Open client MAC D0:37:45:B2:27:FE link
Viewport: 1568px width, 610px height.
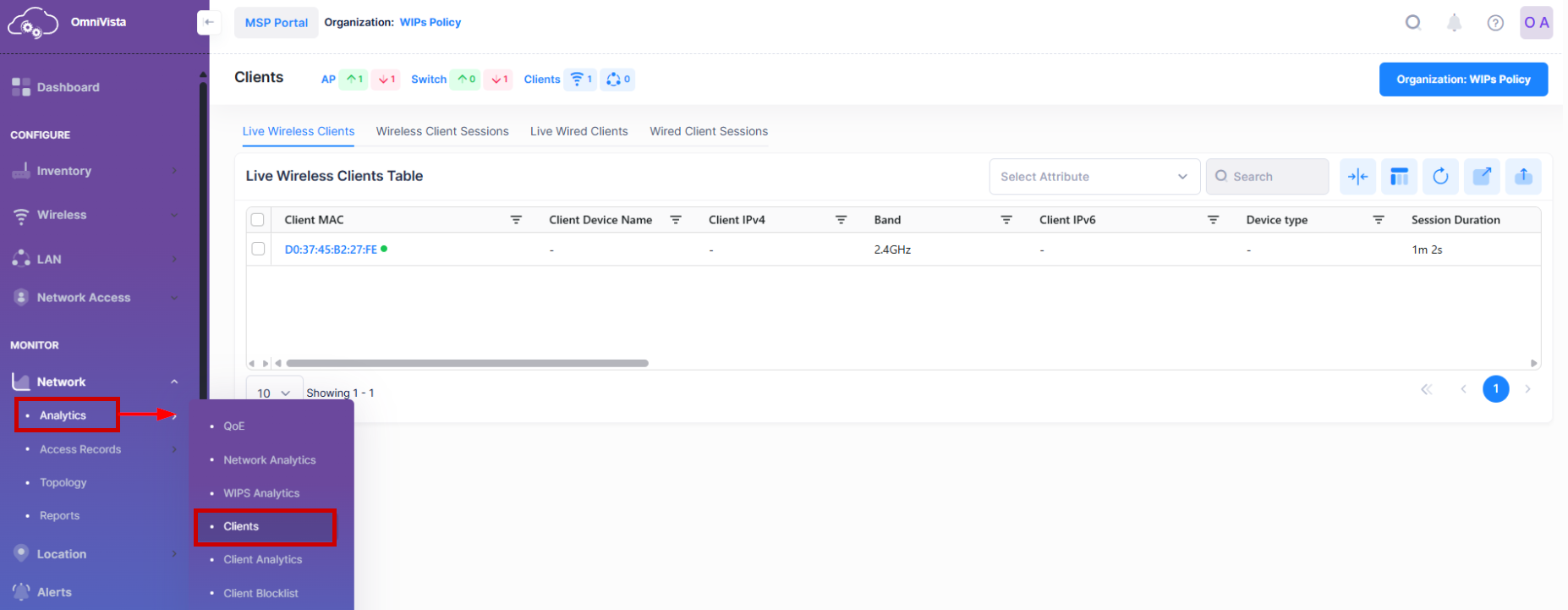click(x=331, y=250)
